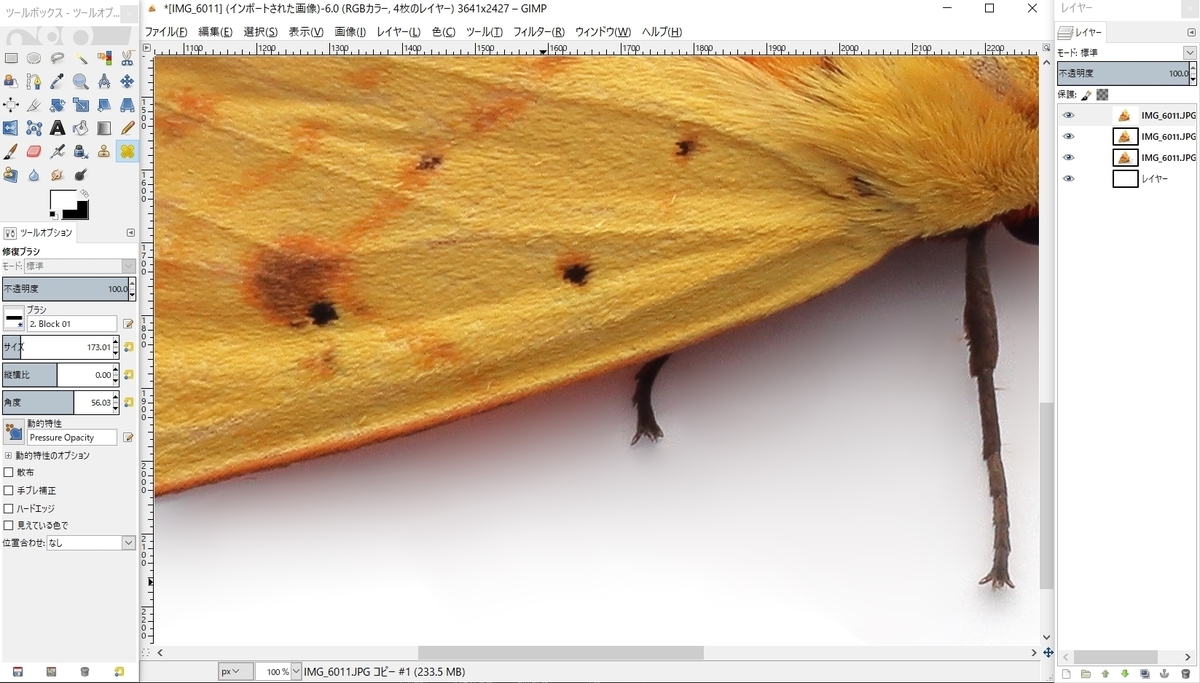Image resolution: width=1200 pixels, height=683 pixels.
Task: Select the Text tool in toolbox
Action: (x=57, y=128)
